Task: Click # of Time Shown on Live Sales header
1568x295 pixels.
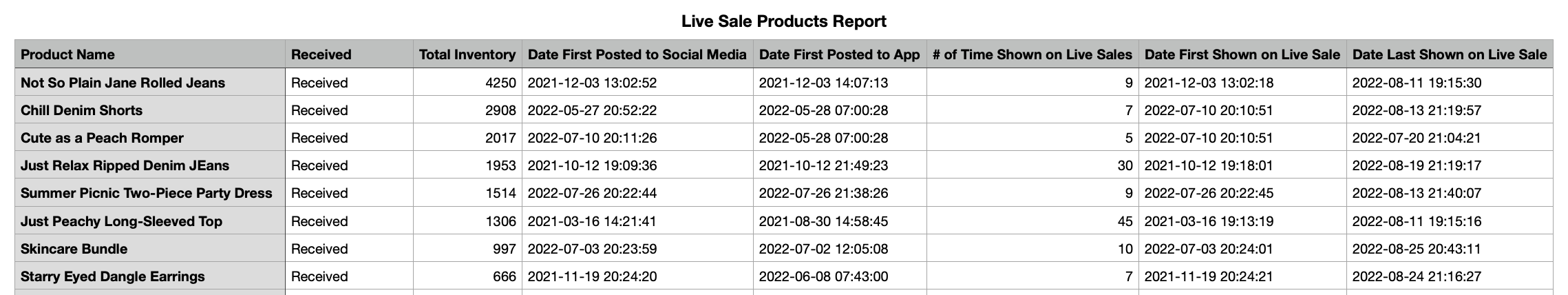Action: 1032,54
